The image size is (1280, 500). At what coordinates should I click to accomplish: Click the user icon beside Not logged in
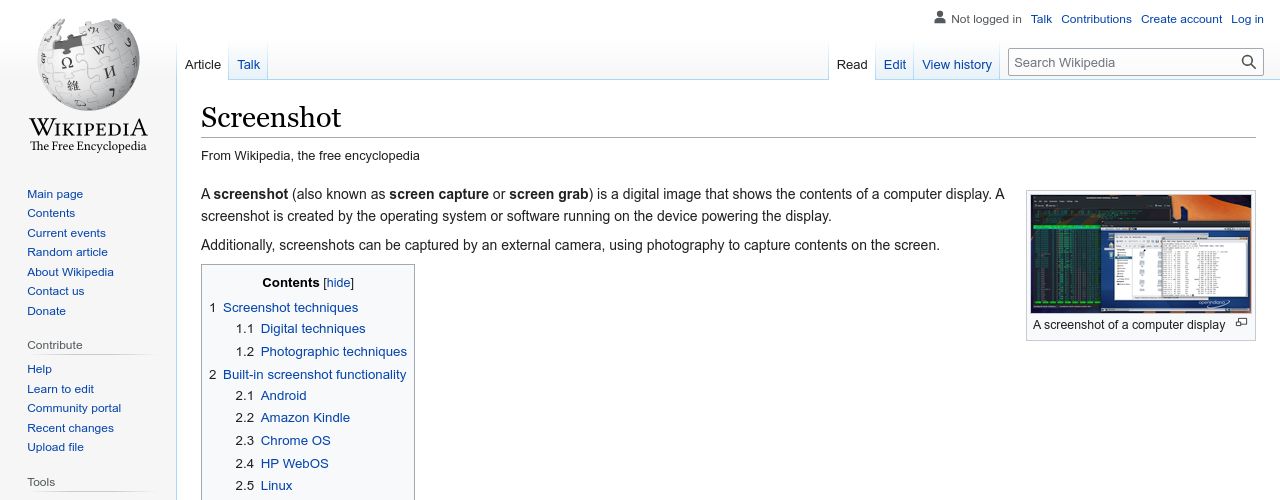[939, 18]
